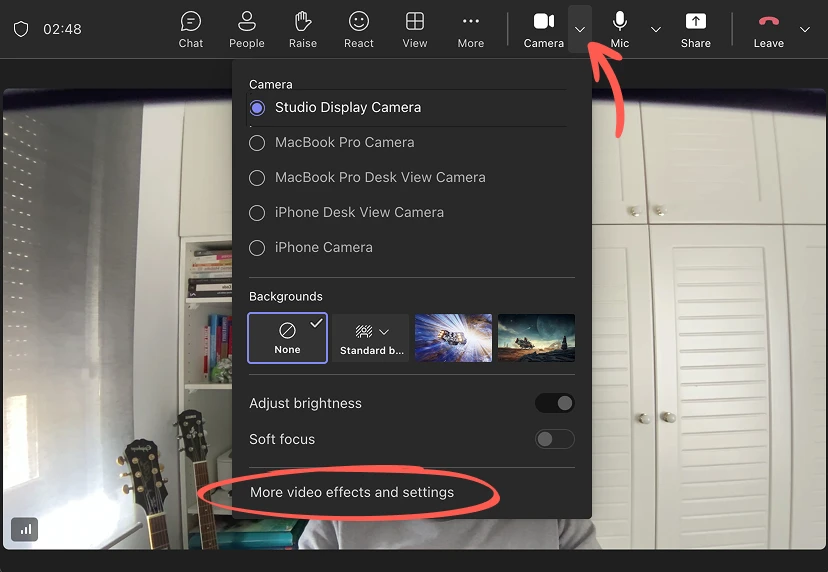Toggle Adjust brightness switch
This screenshot has width=828, height=572.
pyautogui.click(x=554, y=404)
